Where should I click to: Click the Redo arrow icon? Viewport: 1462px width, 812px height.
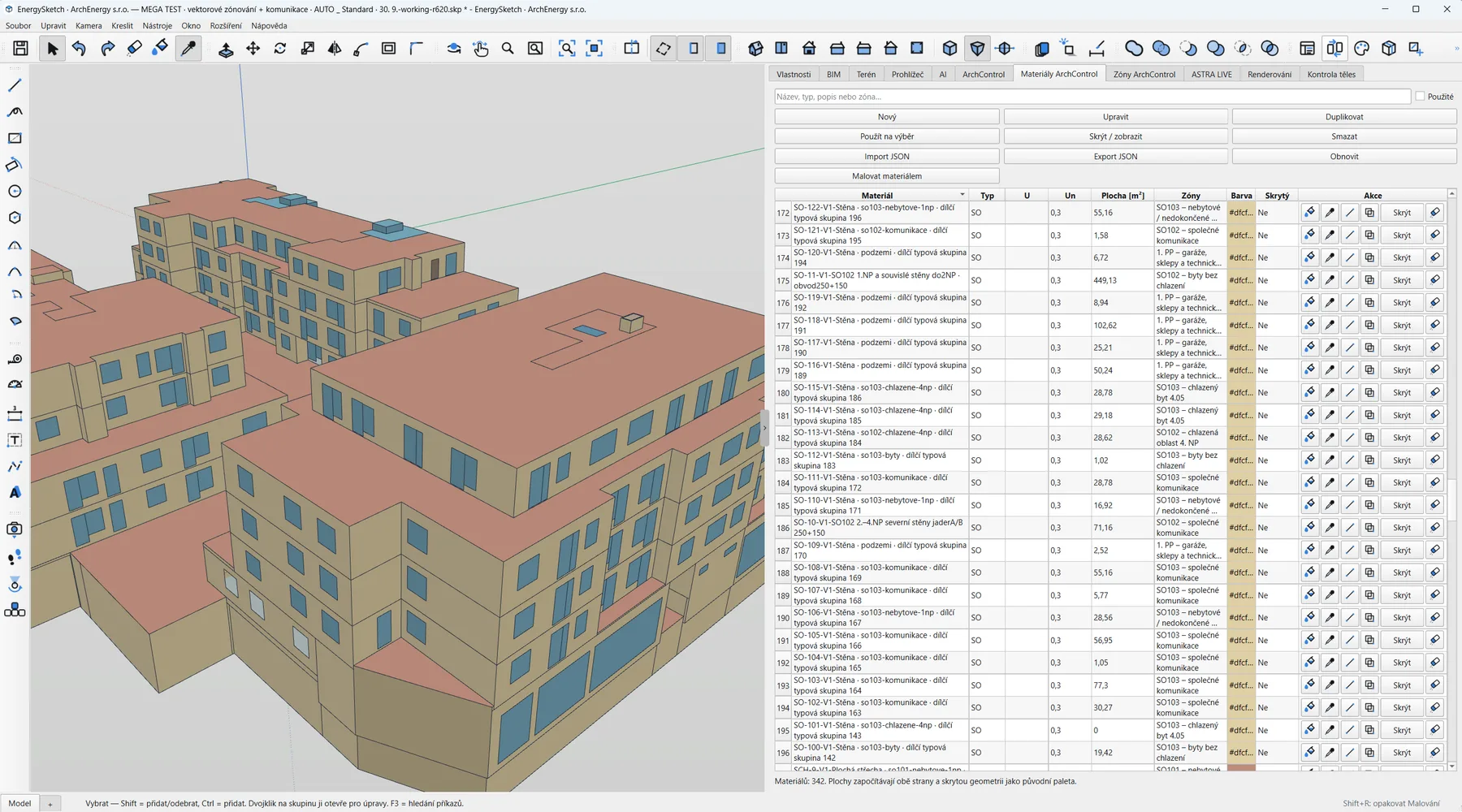107,49
